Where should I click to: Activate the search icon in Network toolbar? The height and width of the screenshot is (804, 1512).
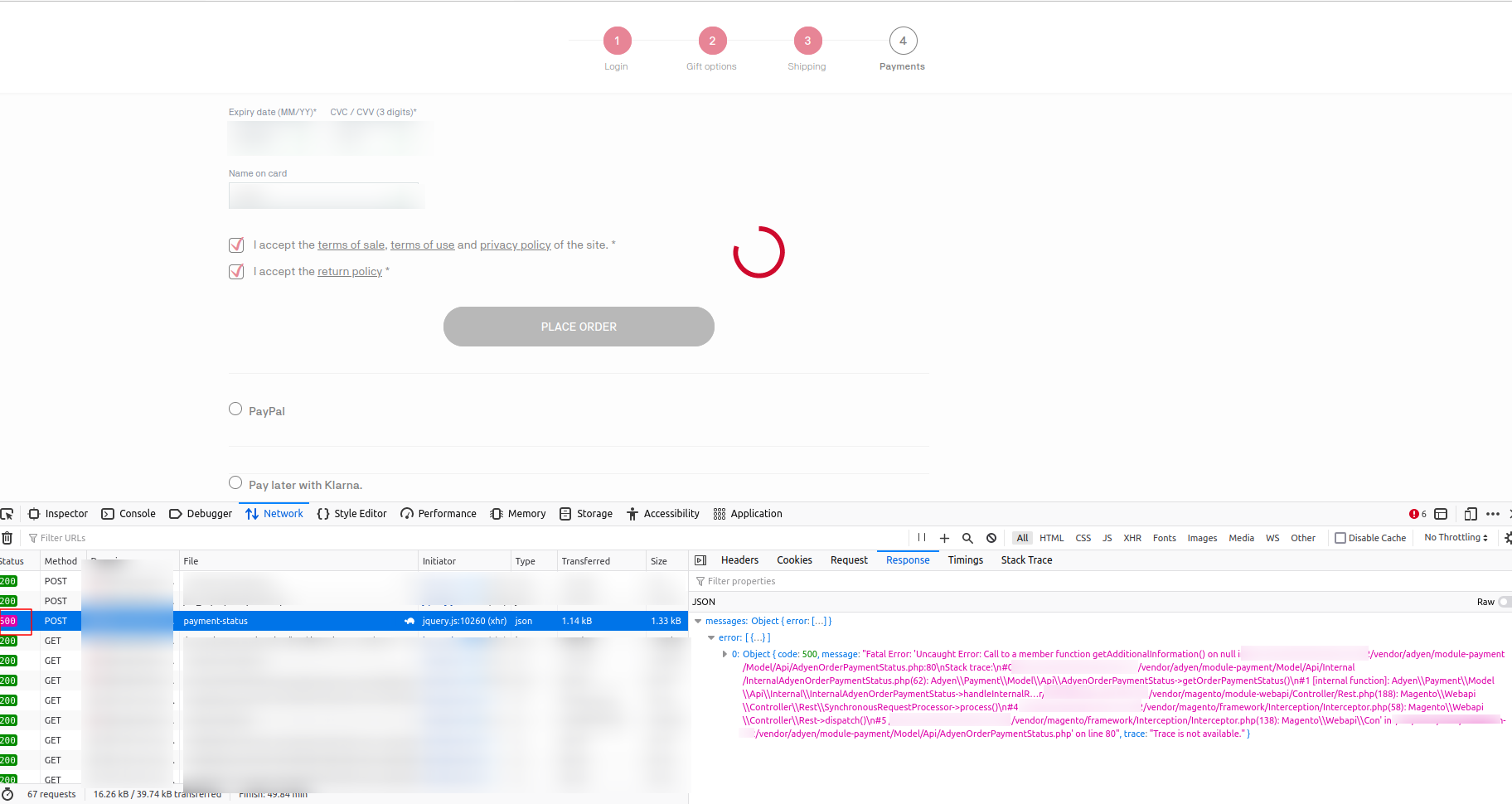point(967,537)
